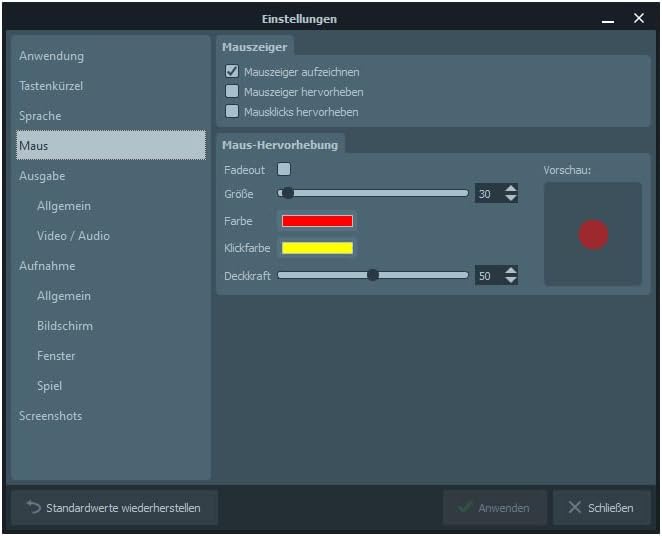The height and width of the screenshot is (536, 662).
Task: Open the Spiel settings page
Action: pyautogui.click(x=111, y=385)
